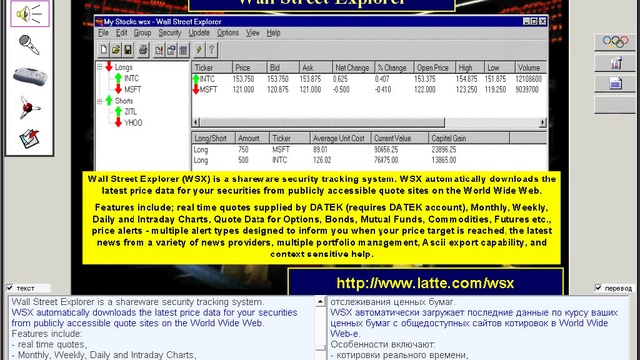
Task: Open the chart icon button on right
Action: point(615,63)
